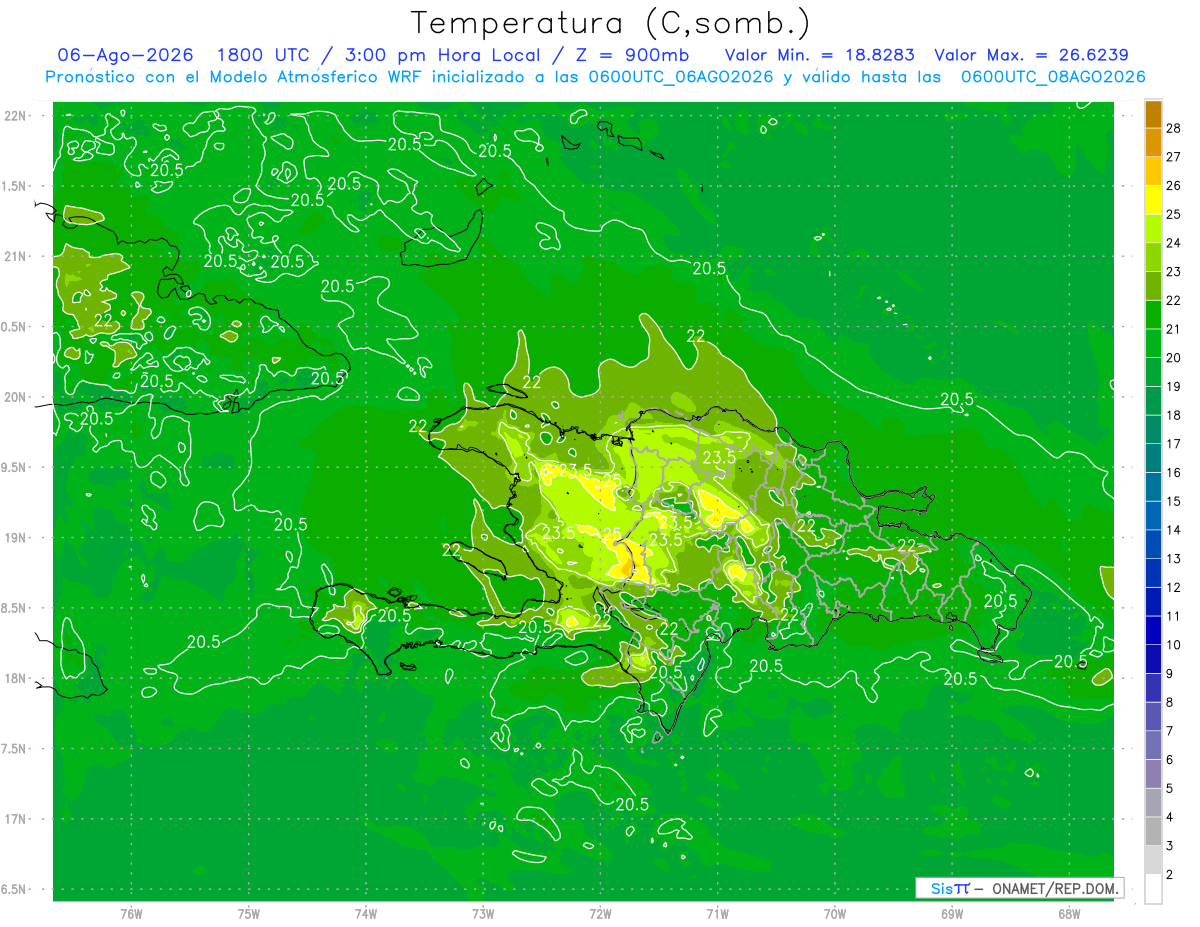1200x927 pixels.
Task: Click the SisTT - ONAMET/REP.DOM. logo box
Action: (x=1020, y=888)
